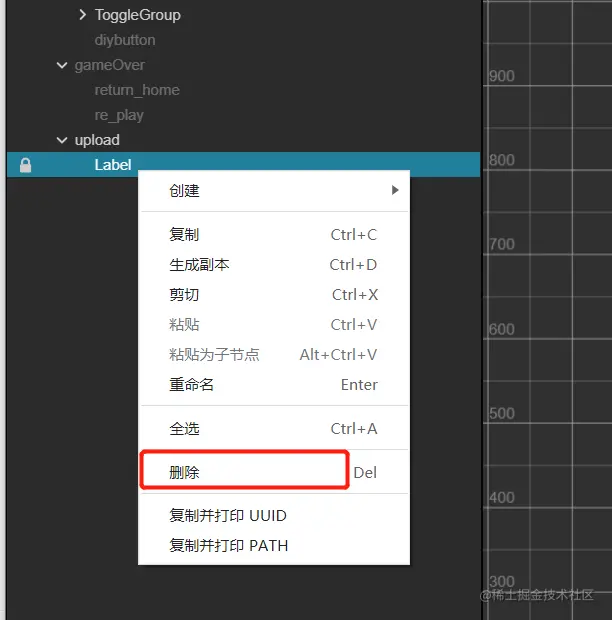Choose 全选 from the context menu
The height and width of the screenshot is (620, 612).
pyautogui.click(x=274, y=429)
